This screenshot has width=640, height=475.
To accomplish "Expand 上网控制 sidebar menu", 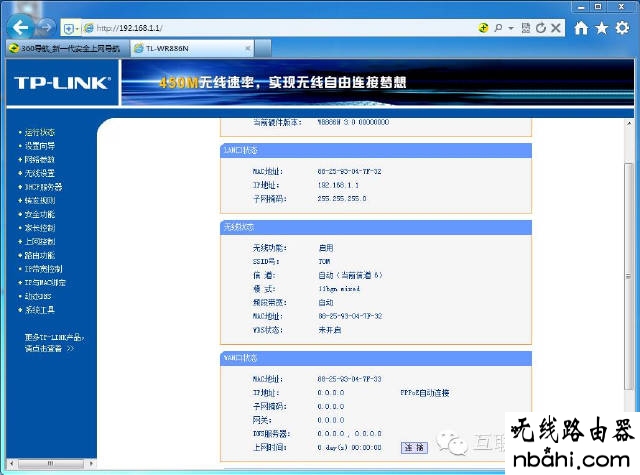I will (40, 242).
